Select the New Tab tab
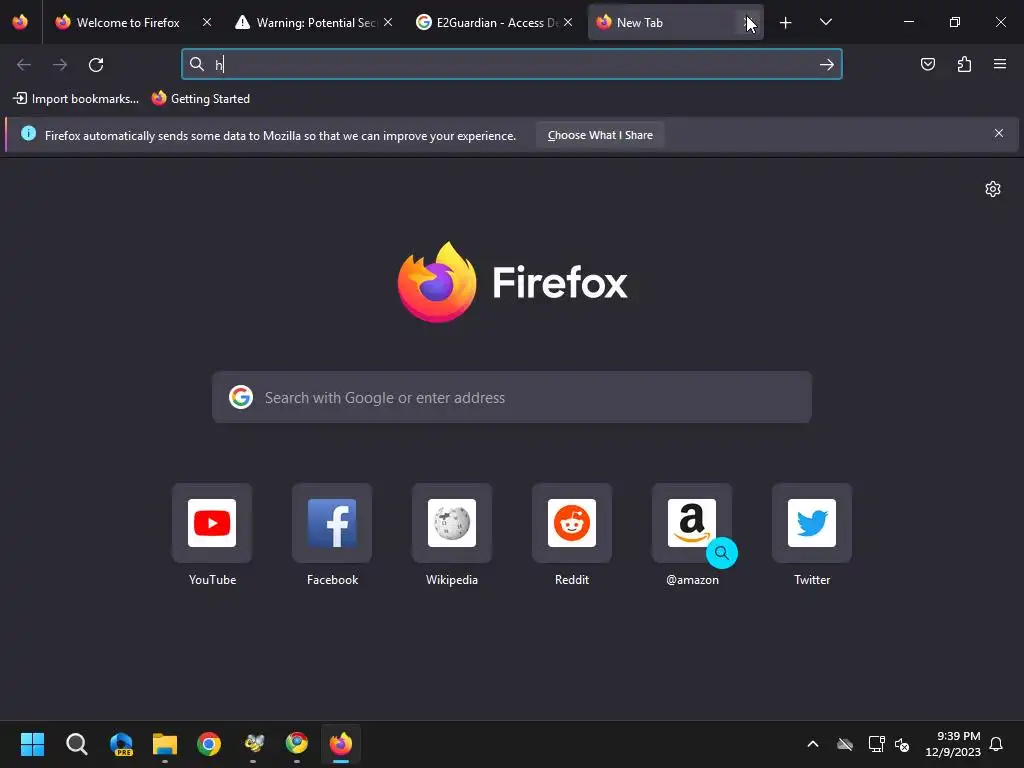The height and width of the screenshot is (768, 1024). 667,22
